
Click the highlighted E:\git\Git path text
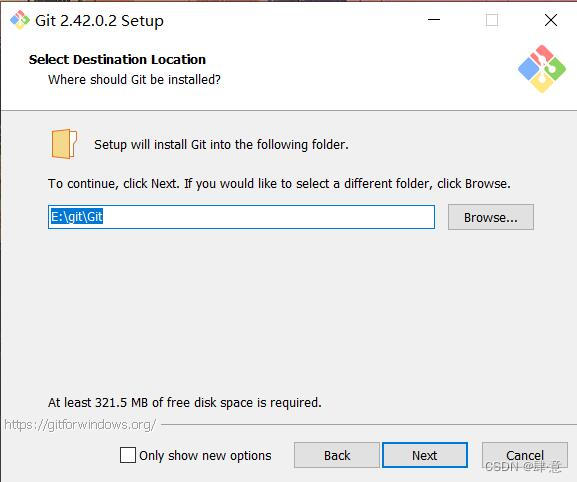[77, 217]
